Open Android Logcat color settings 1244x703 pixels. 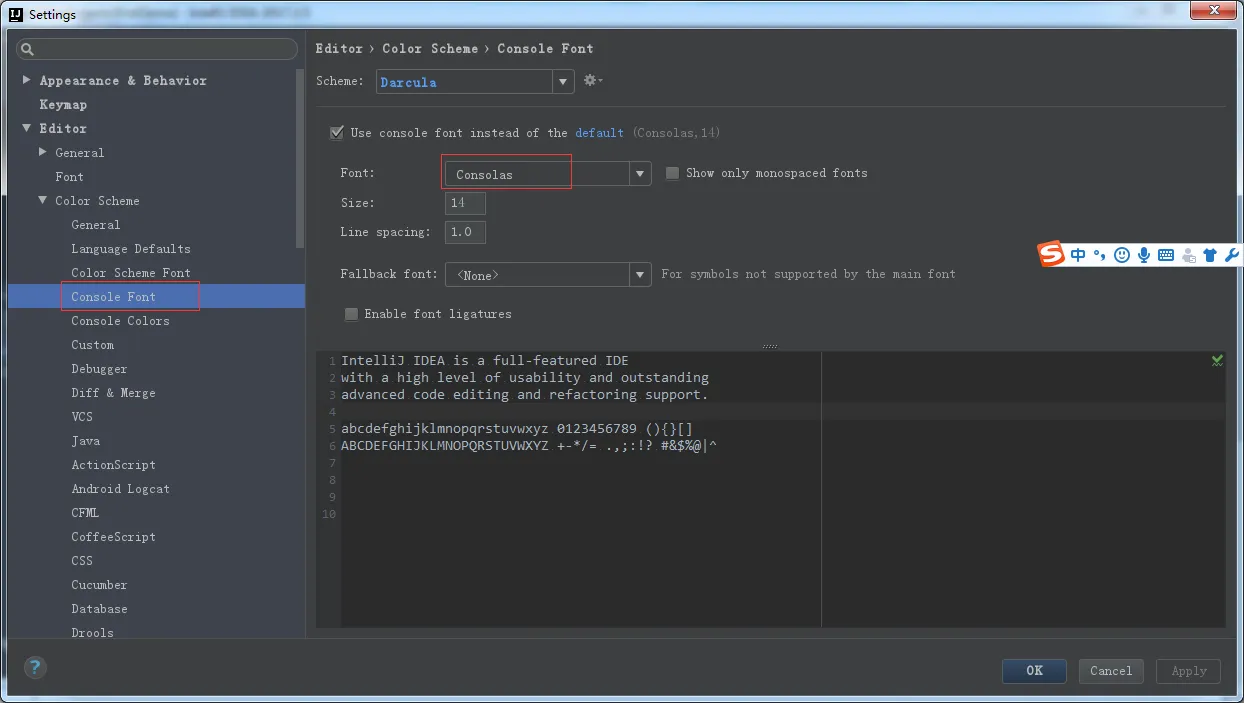[x=120, y=488]
